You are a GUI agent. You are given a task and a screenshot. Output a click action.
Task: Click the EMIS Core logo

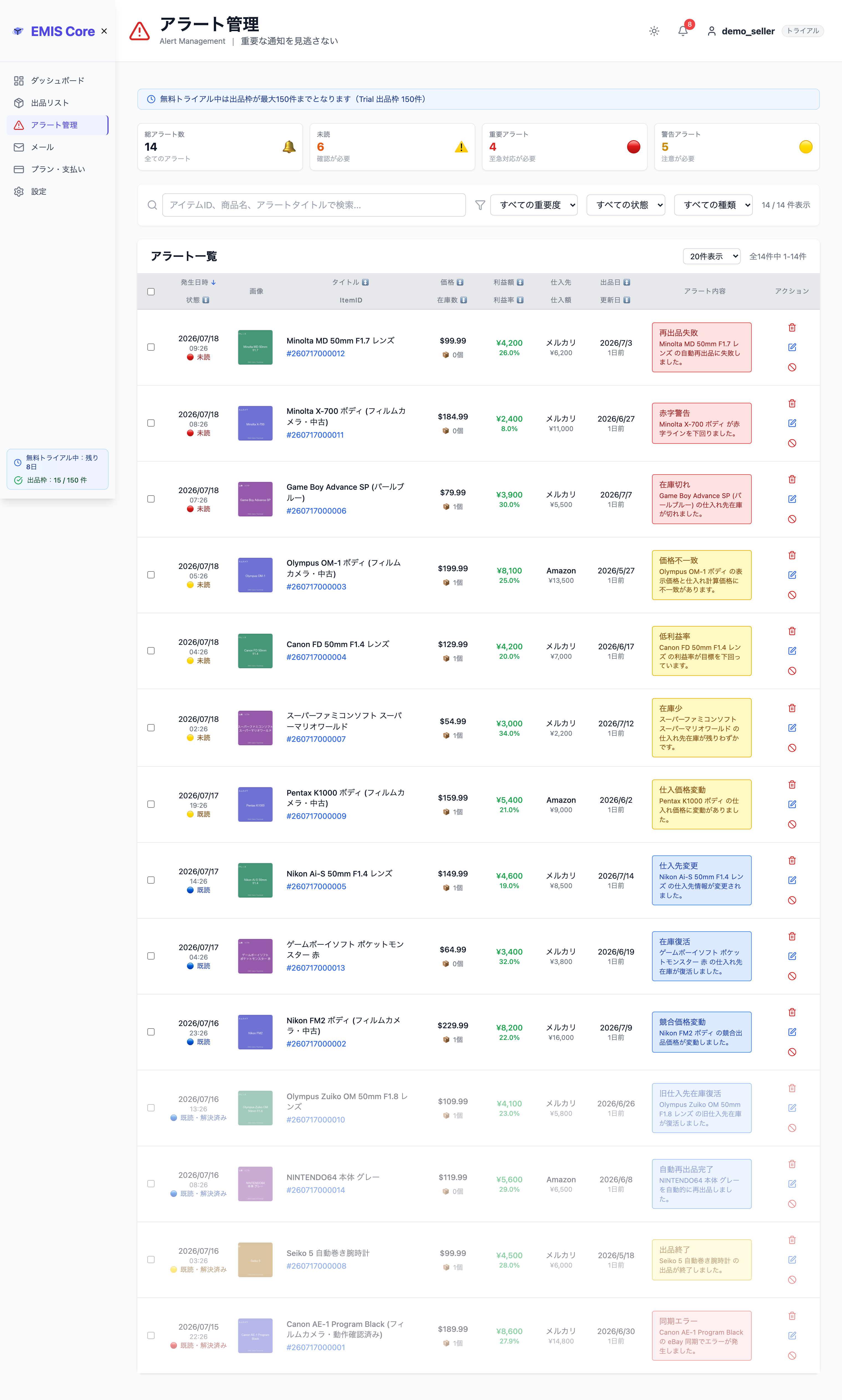pos(54,31)
